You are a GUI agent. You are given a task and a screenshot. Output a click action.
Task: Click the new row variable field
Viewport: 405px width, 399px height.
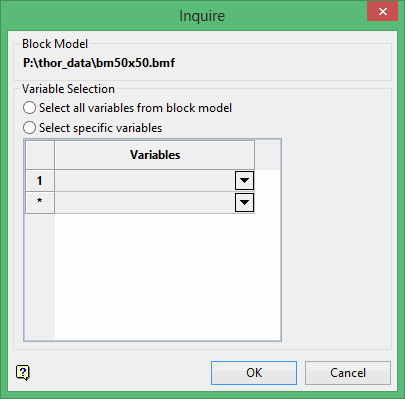click(x=145, y=202)
